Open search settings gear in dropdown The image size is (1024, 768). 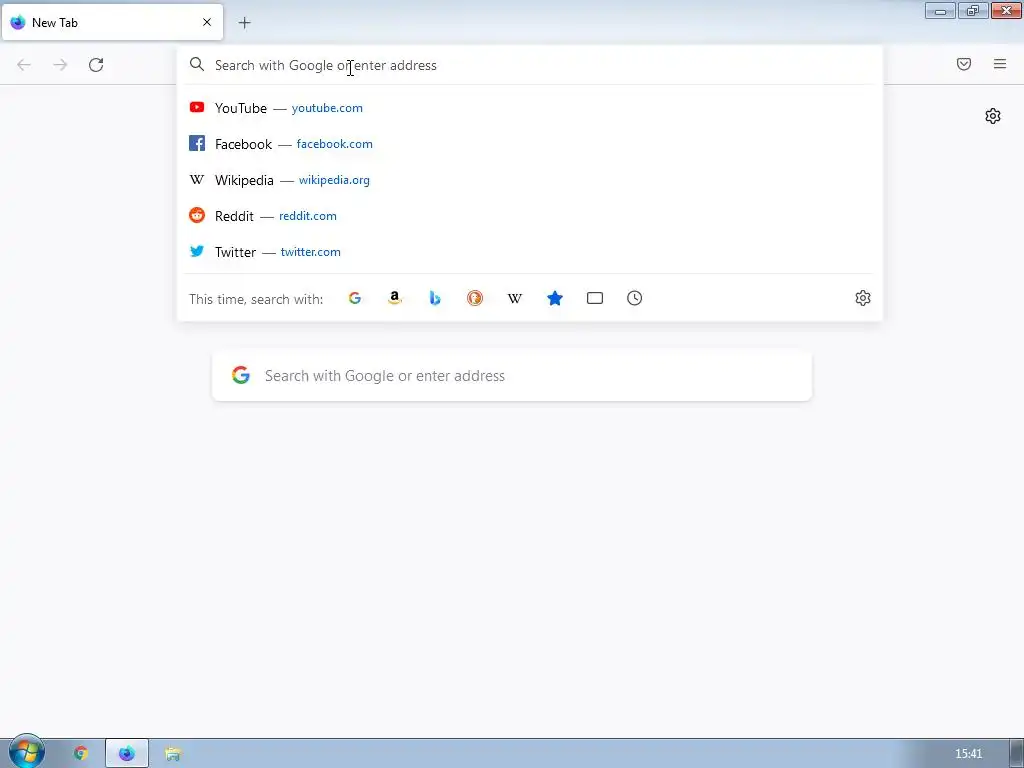[x=863, y=298]
